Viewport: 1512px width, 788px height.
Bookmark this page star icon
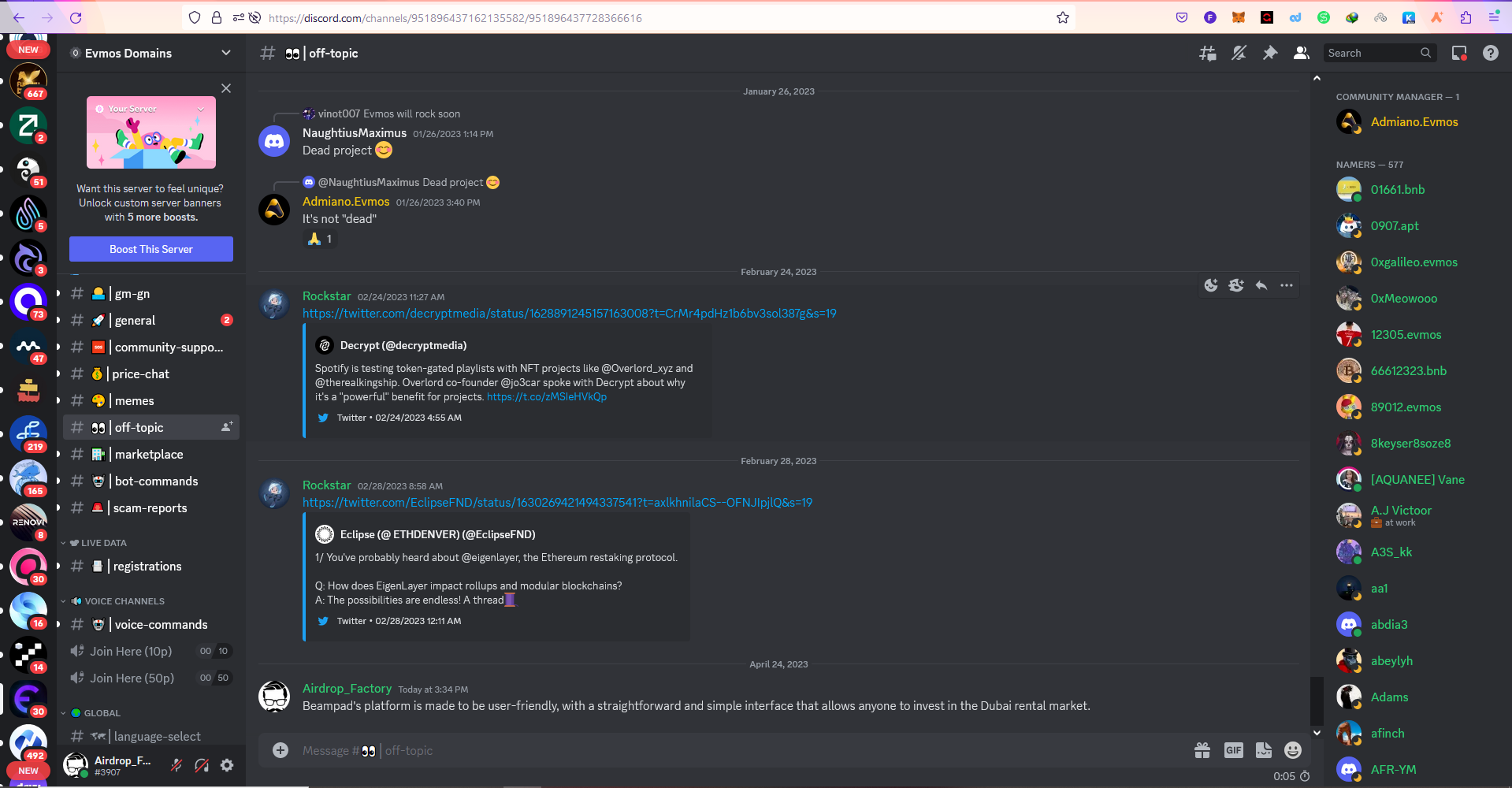pos(1062,17)
